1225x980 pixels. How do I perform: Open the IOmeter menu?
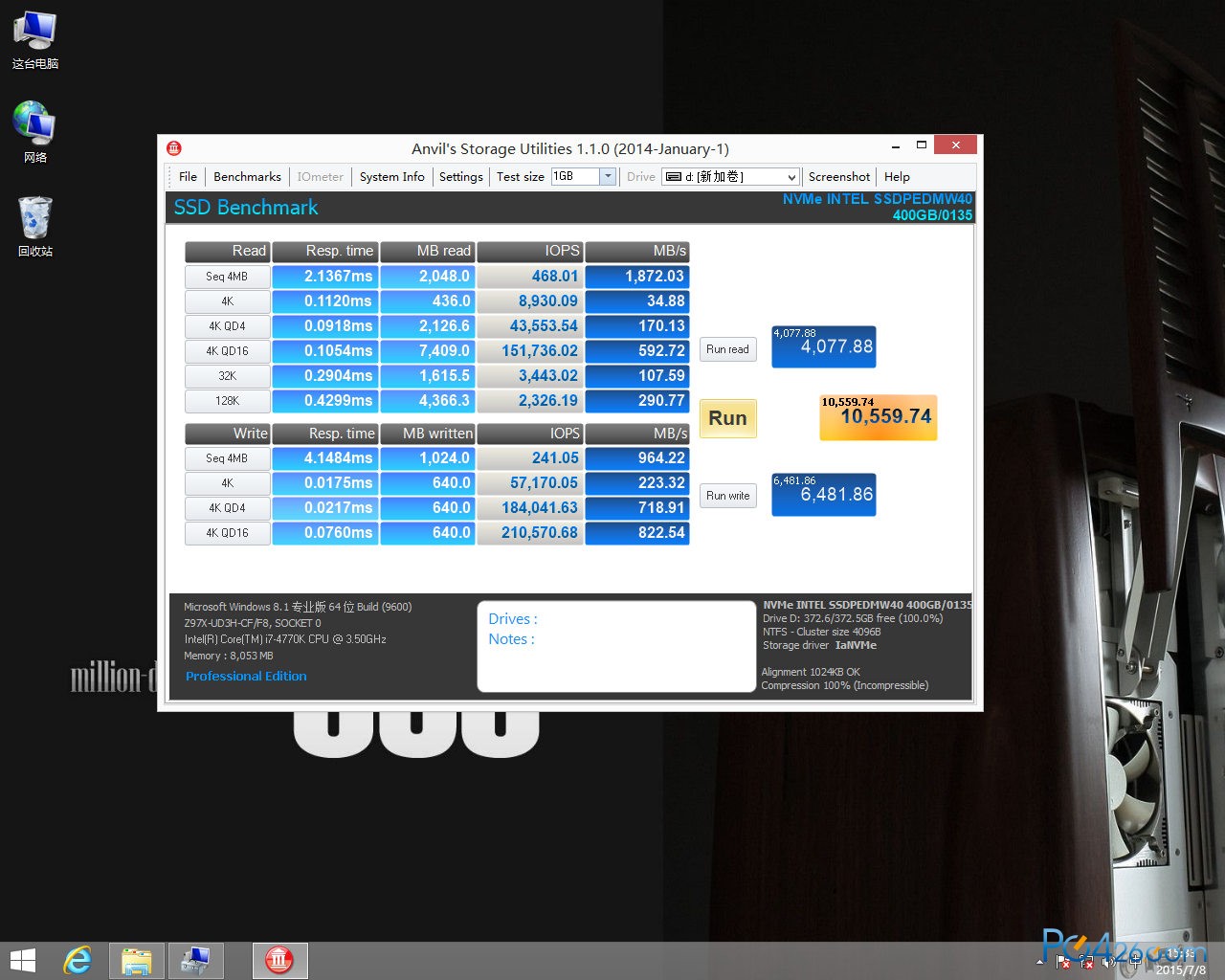click(320, 177)
